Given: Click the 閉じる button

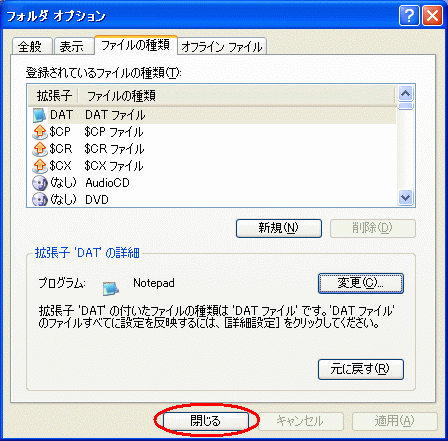Looking at the screenshot, I should [x=206, y=421].
